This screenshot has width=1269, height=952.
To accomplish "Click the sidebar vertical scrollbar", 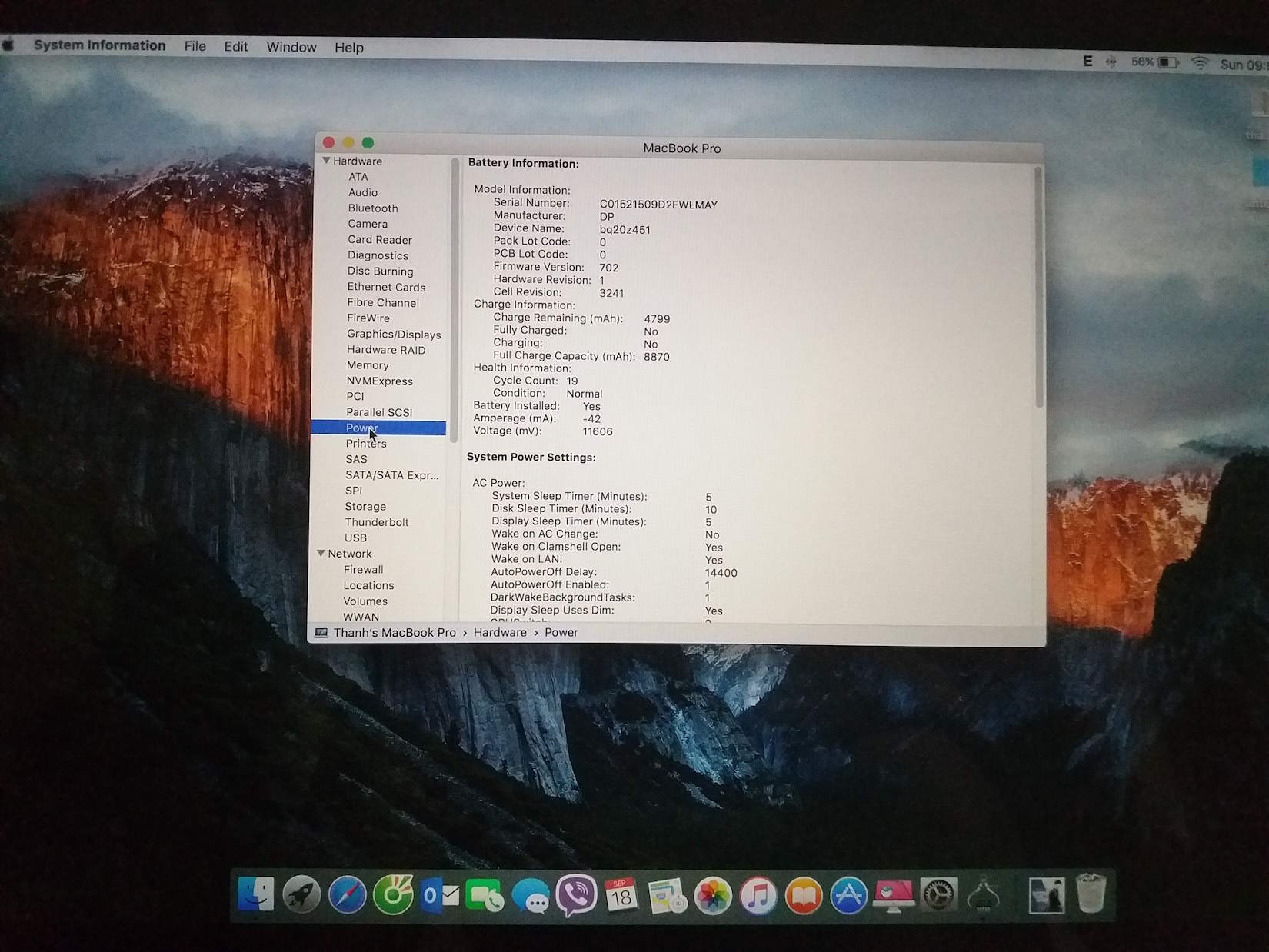I will coord(454,300).
